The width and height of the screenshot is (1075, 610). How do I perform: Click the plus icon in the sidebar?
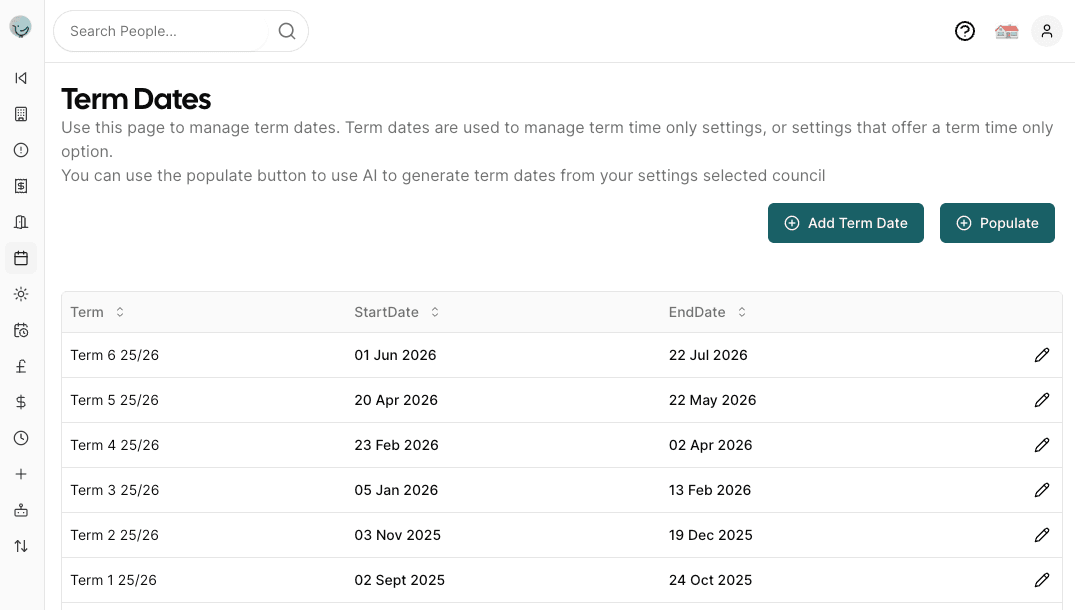click(x=21, y=473)
